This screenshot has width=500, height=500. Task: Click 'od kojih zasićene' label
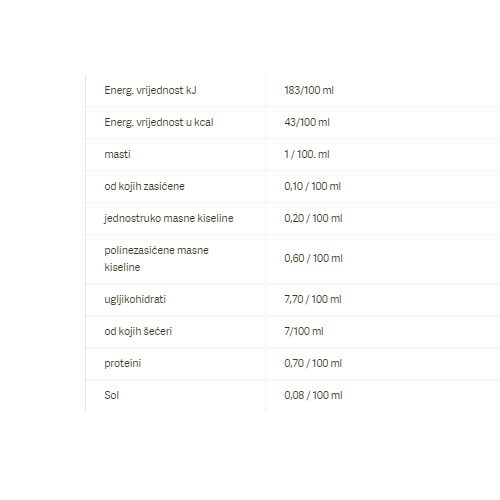pos(144,186)
